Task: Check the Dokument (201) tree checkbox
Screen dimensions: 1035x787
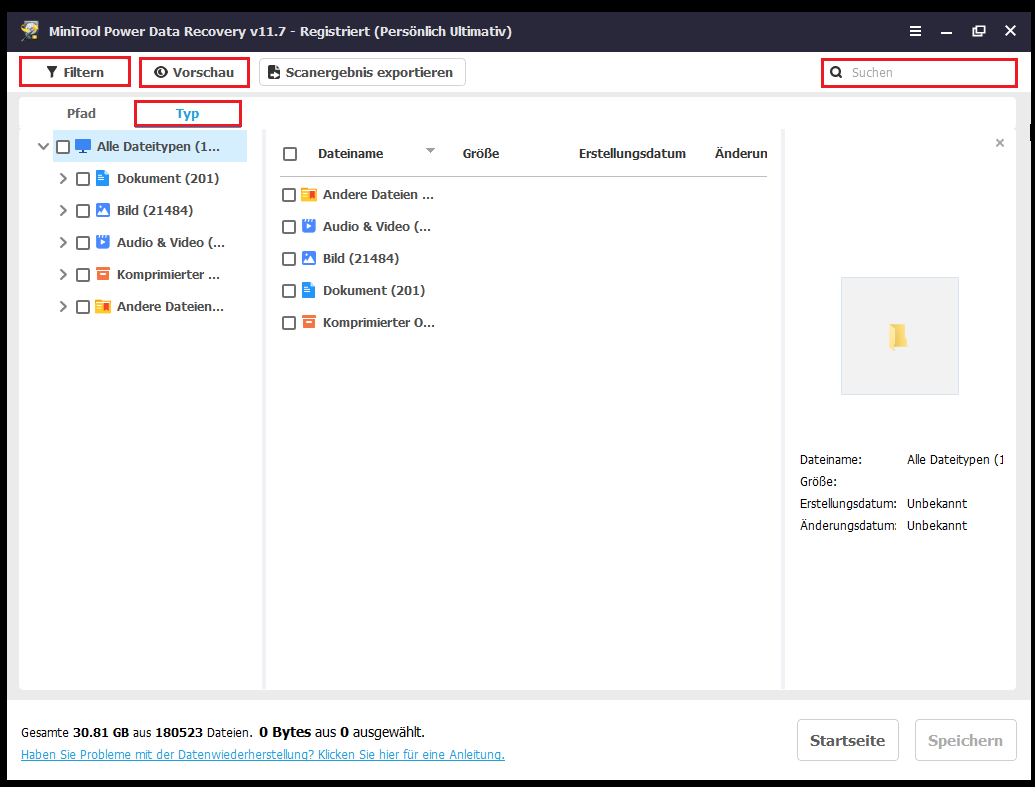Action: click(x=83, y=179)
